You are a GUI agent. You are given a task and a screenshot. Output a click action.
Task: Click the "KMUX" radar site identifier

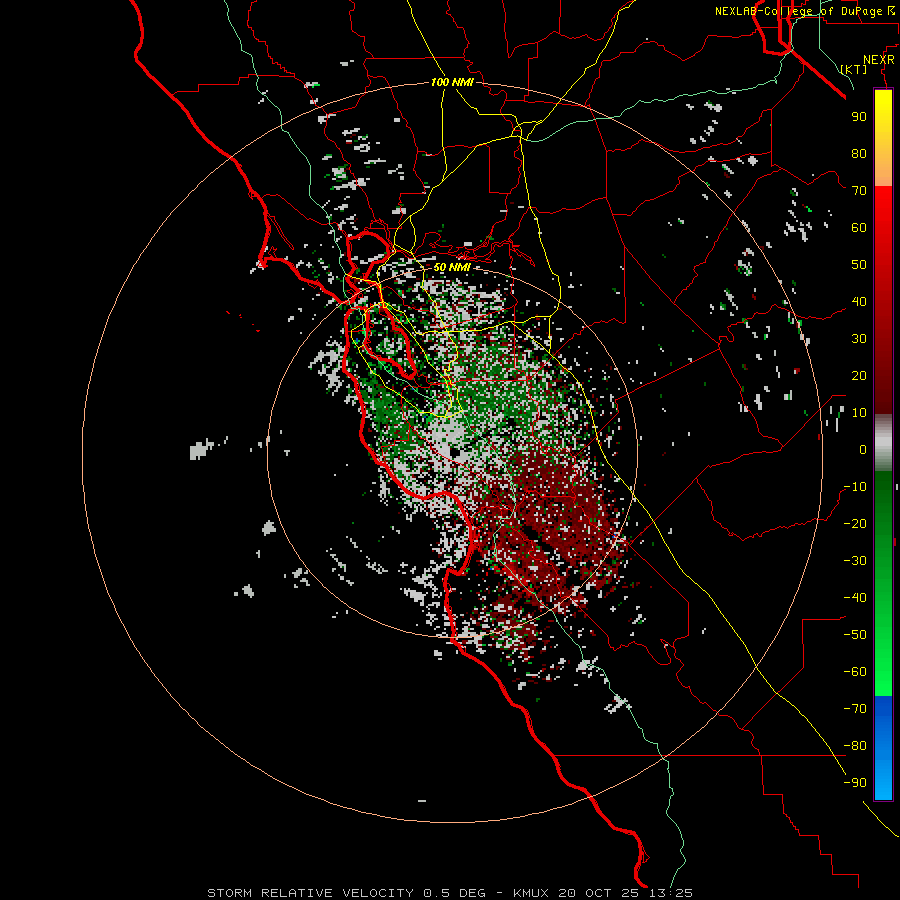530,893
